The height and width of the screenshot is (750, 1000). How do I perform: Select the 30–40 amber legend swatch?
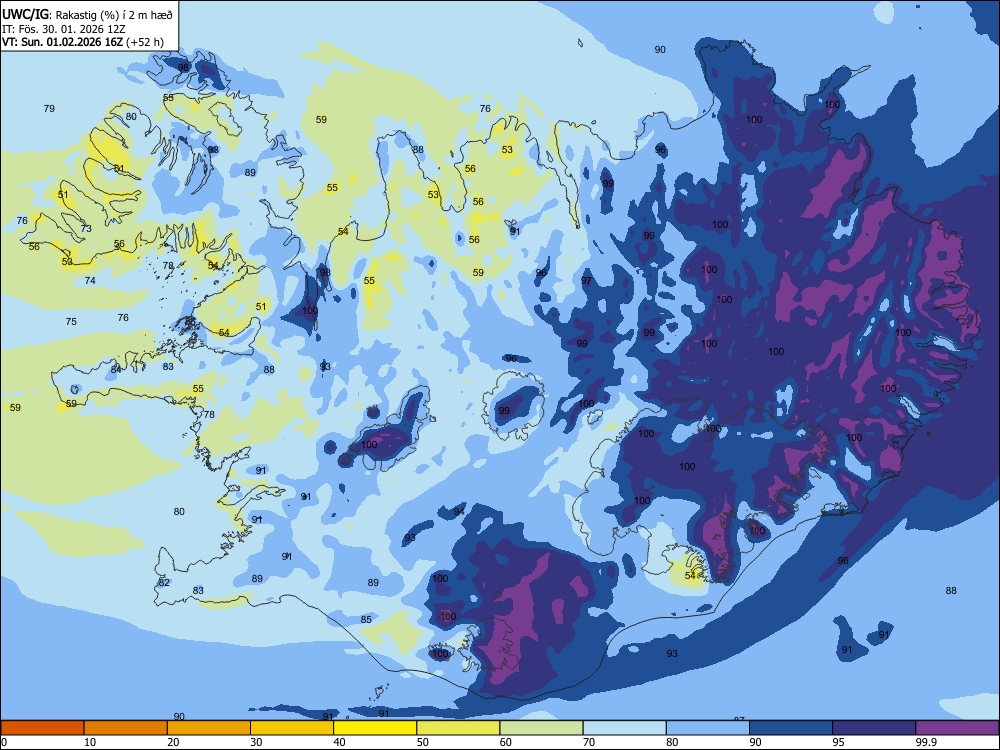pyautogui.click(x=292, y=728)
